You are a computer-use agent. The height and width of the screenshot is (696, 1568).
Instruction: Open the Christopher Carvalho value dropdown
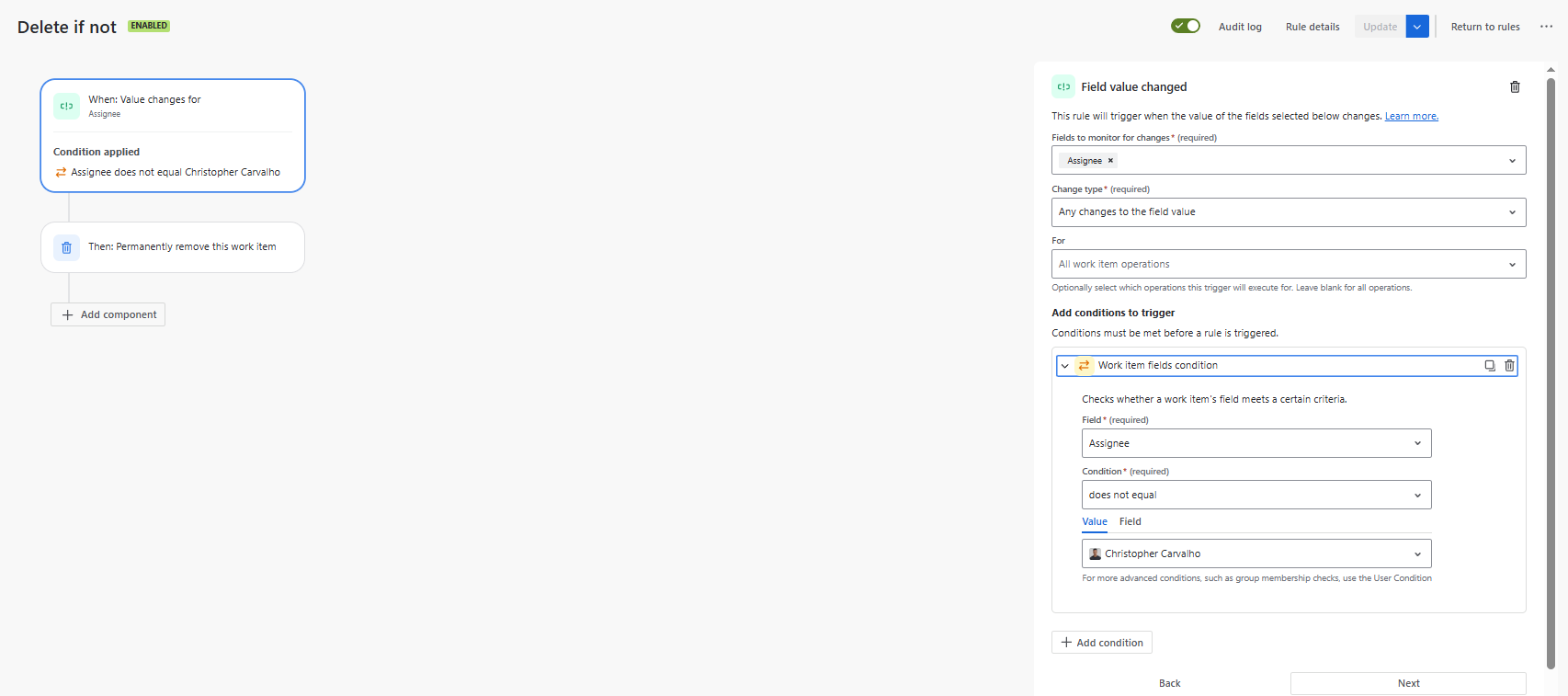click(1256, 553)
